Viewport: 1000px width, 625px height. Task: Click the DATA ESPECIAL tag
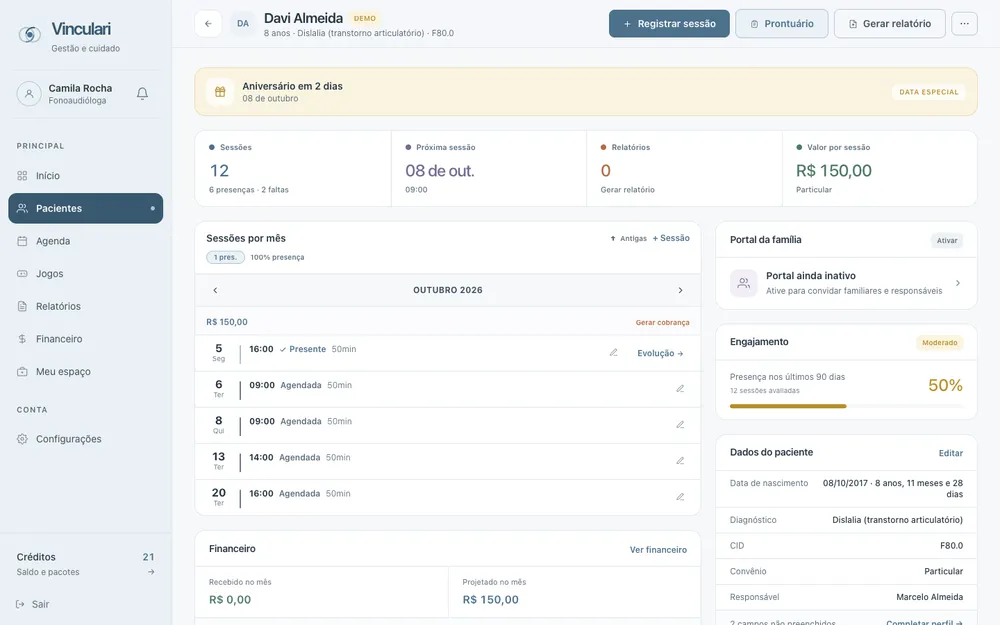point(929,92)
